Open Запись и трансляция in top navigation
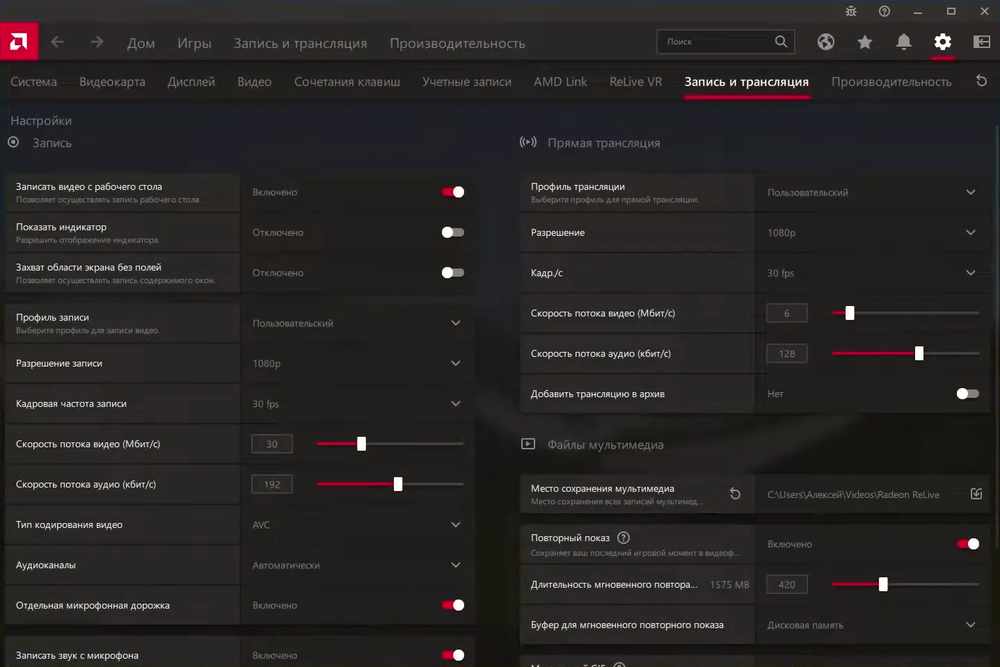This screenshot has width=1000, height=667. pos(300,43)
